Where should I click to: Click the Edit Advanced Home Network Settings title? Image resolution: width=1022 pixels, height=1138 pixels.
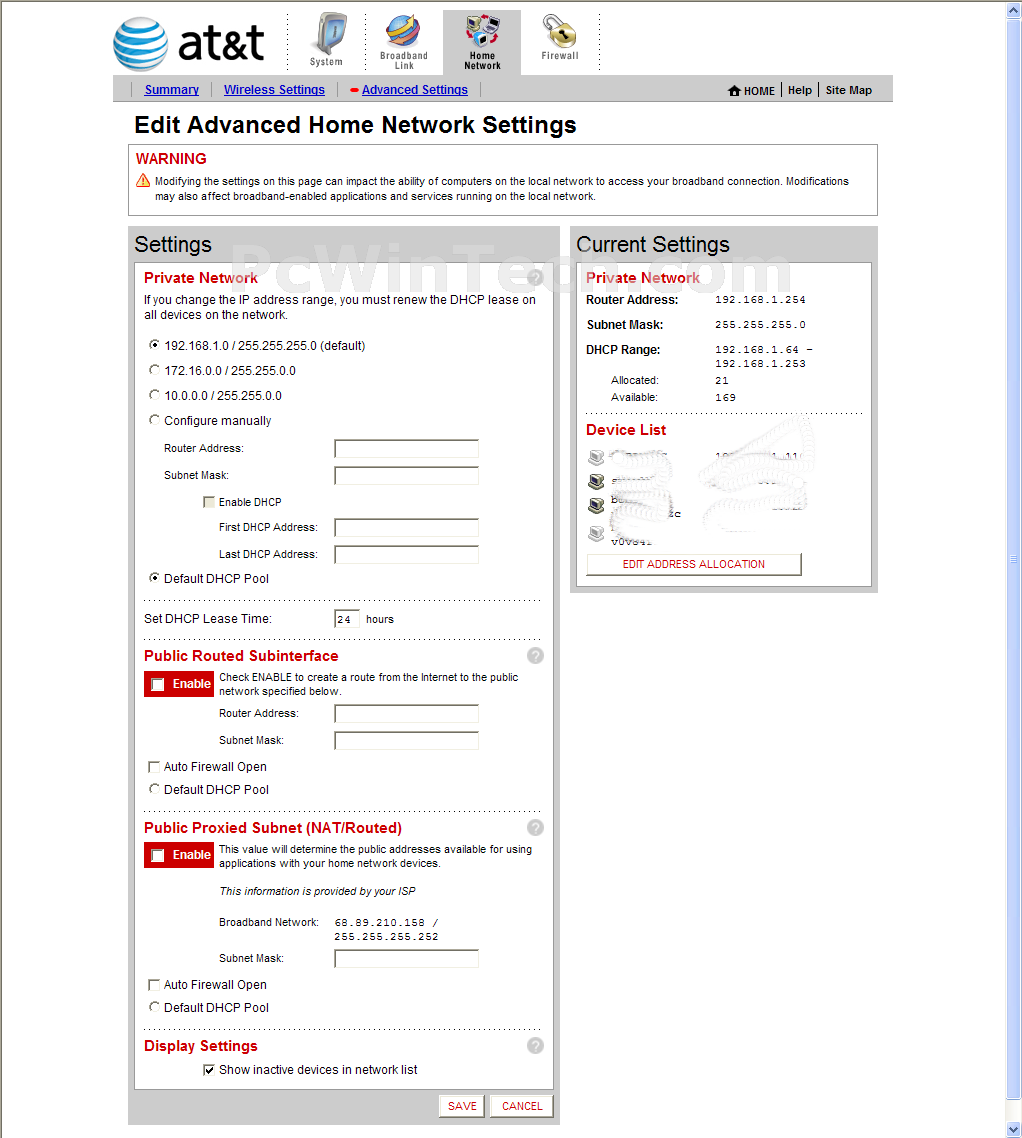click(355, 125)
